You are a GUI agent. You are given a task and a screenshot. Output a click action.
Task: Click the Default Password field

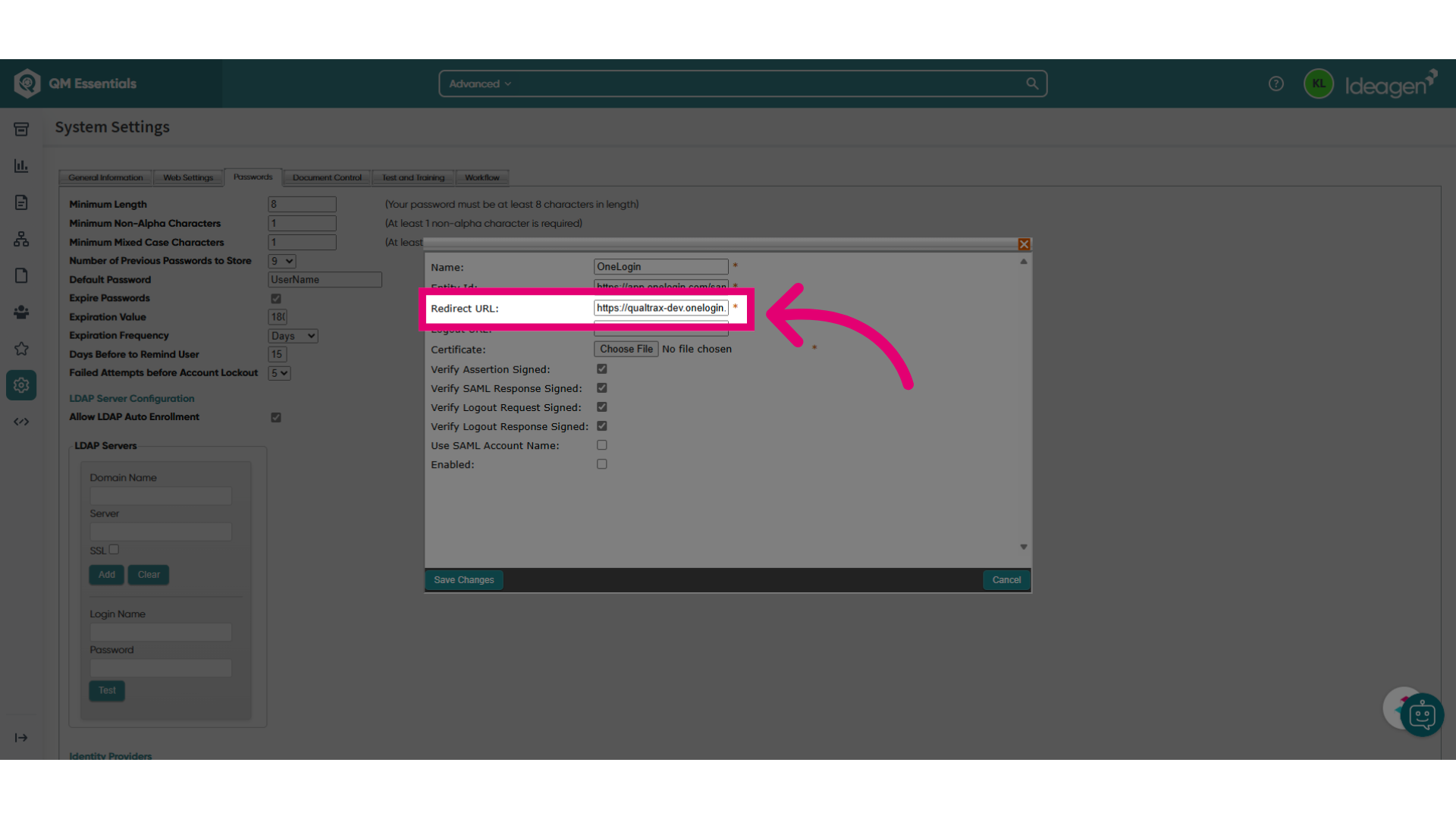pos(325,280)
